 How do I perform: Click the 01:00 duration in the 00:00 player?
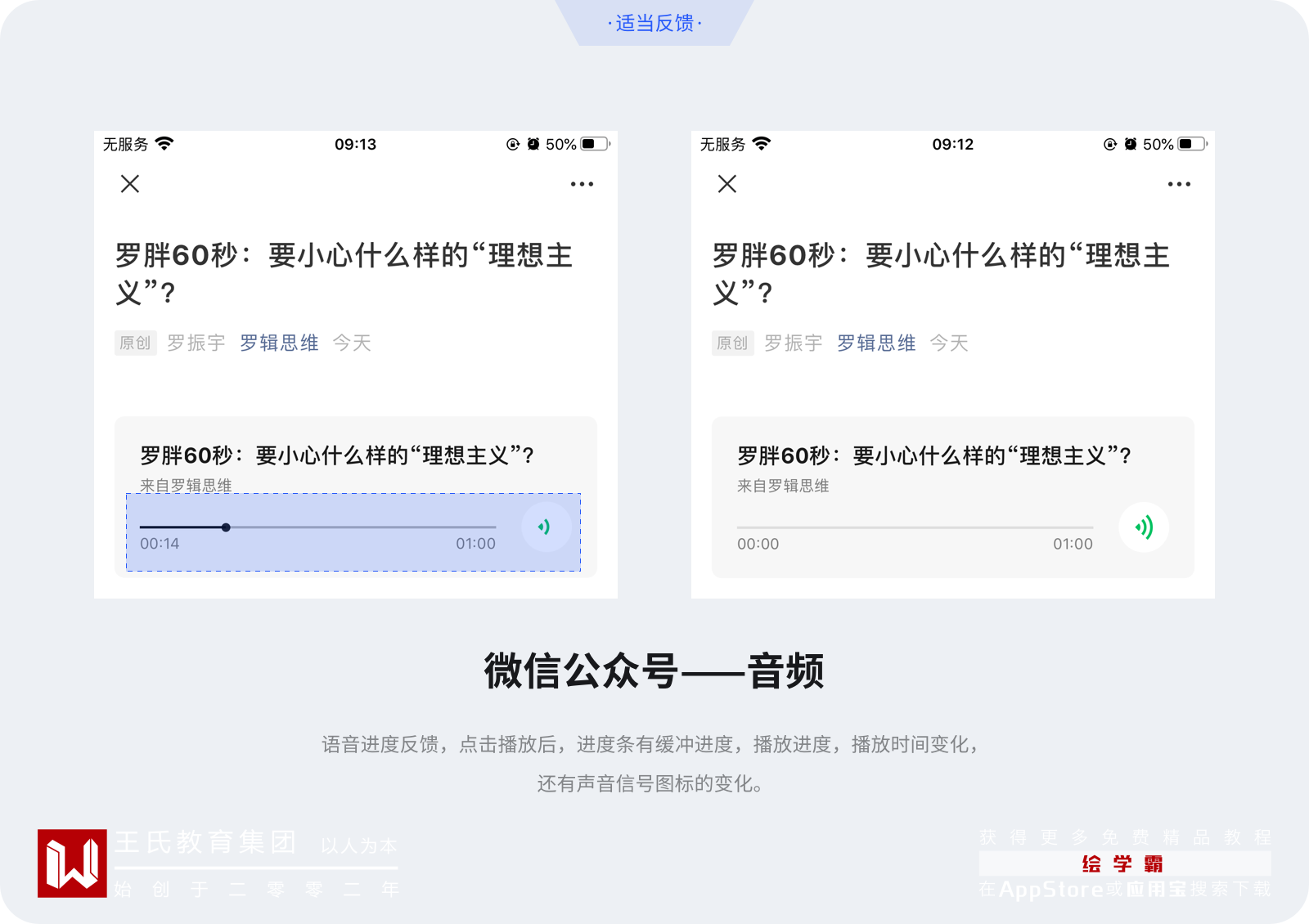point(1073,544)
